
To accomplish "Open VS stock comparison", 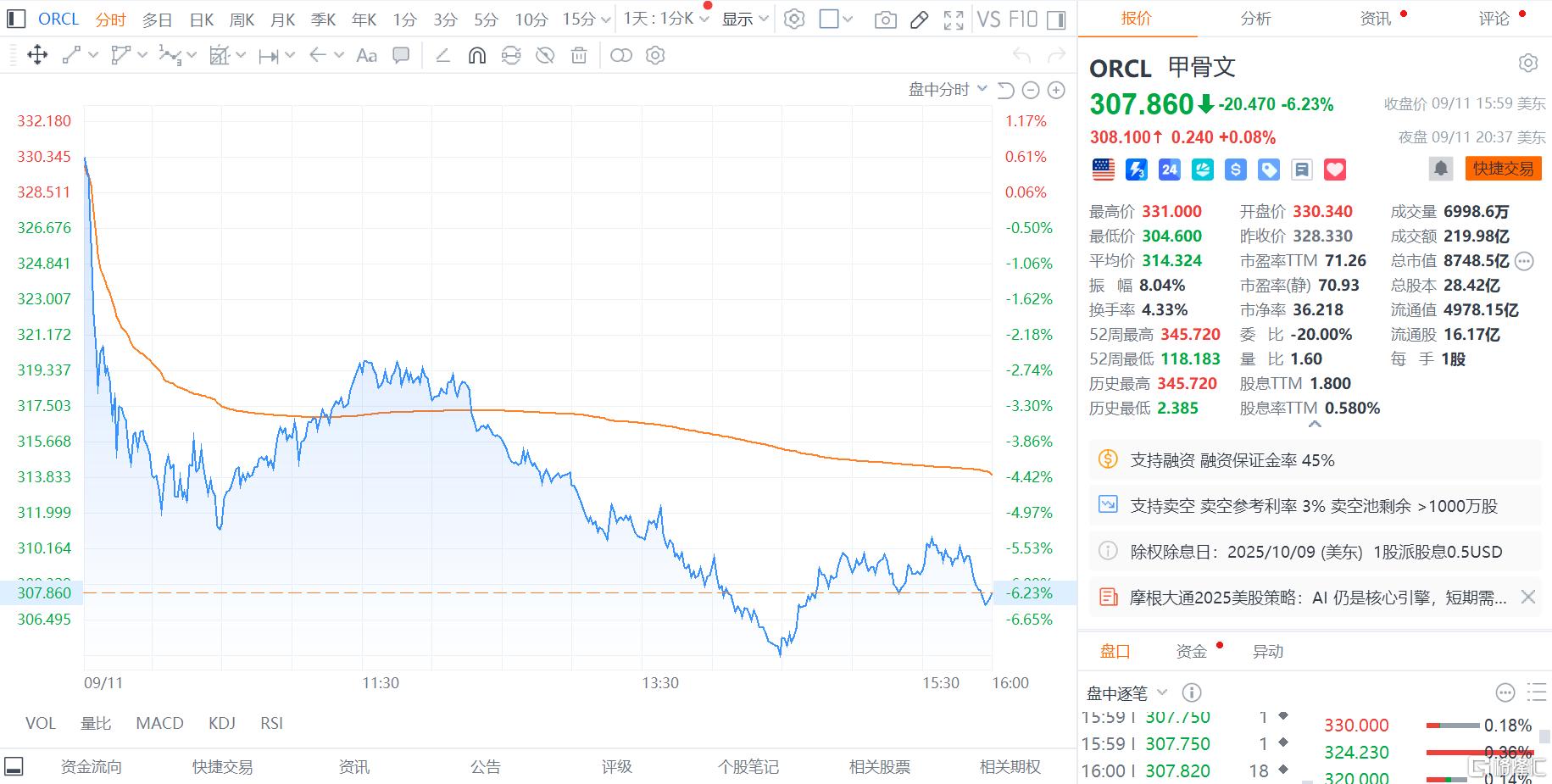I will click(988, 19).
